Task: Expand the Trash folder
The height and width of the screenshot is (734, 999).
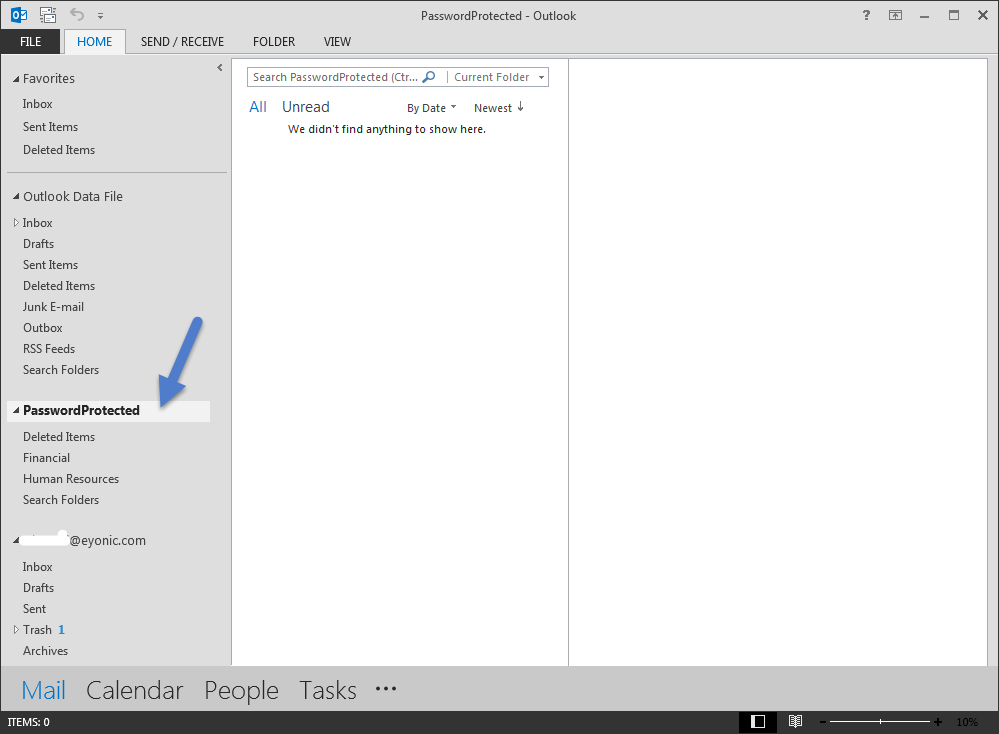Action: coord(14,629)
